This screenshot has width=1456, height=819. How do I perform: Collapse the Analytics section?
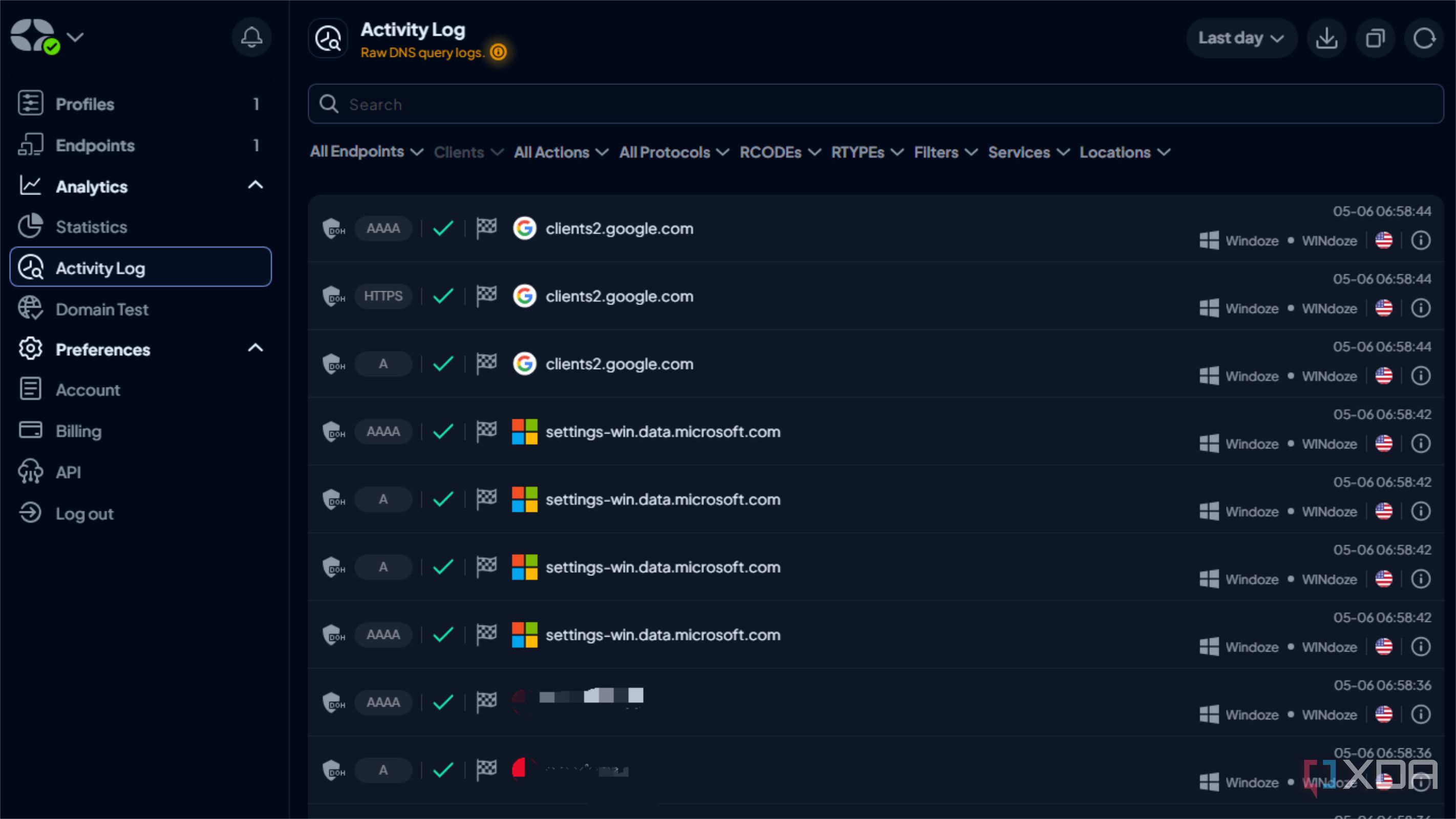click(255, 185)
